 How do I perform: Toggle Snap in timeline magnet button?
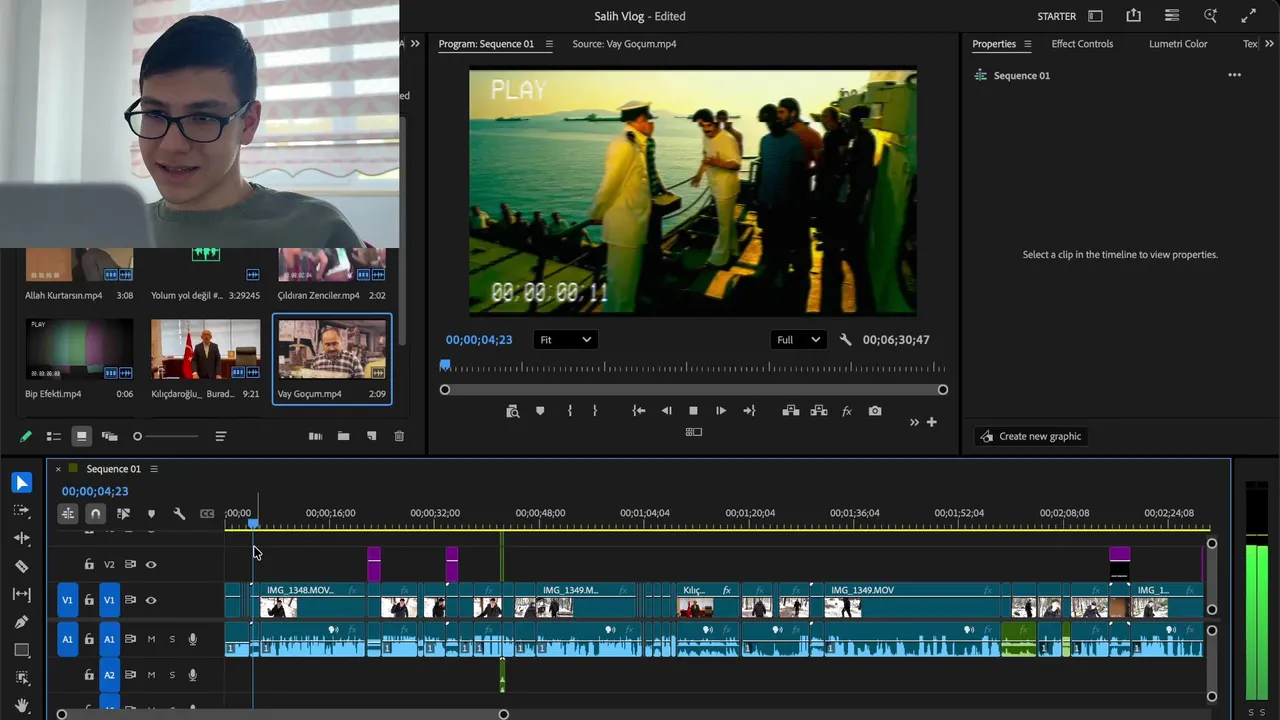point(95,513)
